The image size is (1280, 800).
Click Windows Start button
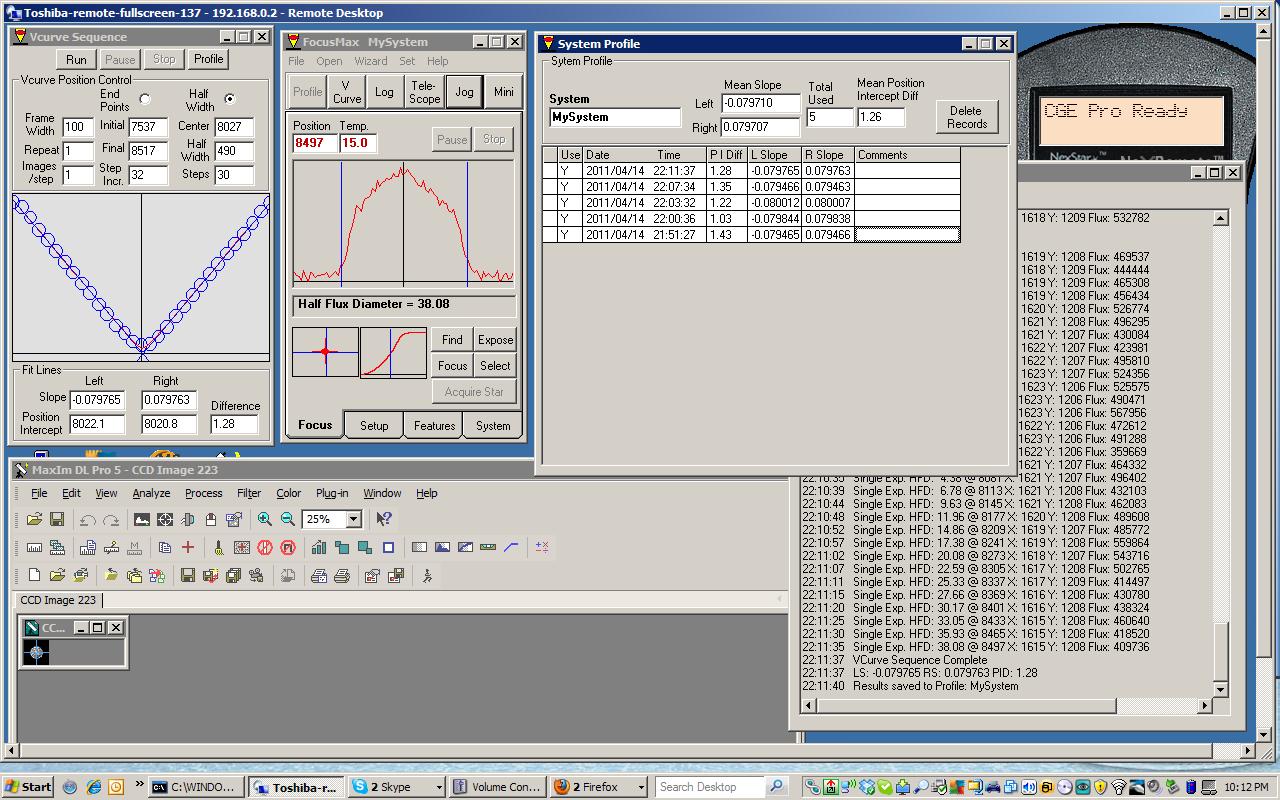coord(28,787)
